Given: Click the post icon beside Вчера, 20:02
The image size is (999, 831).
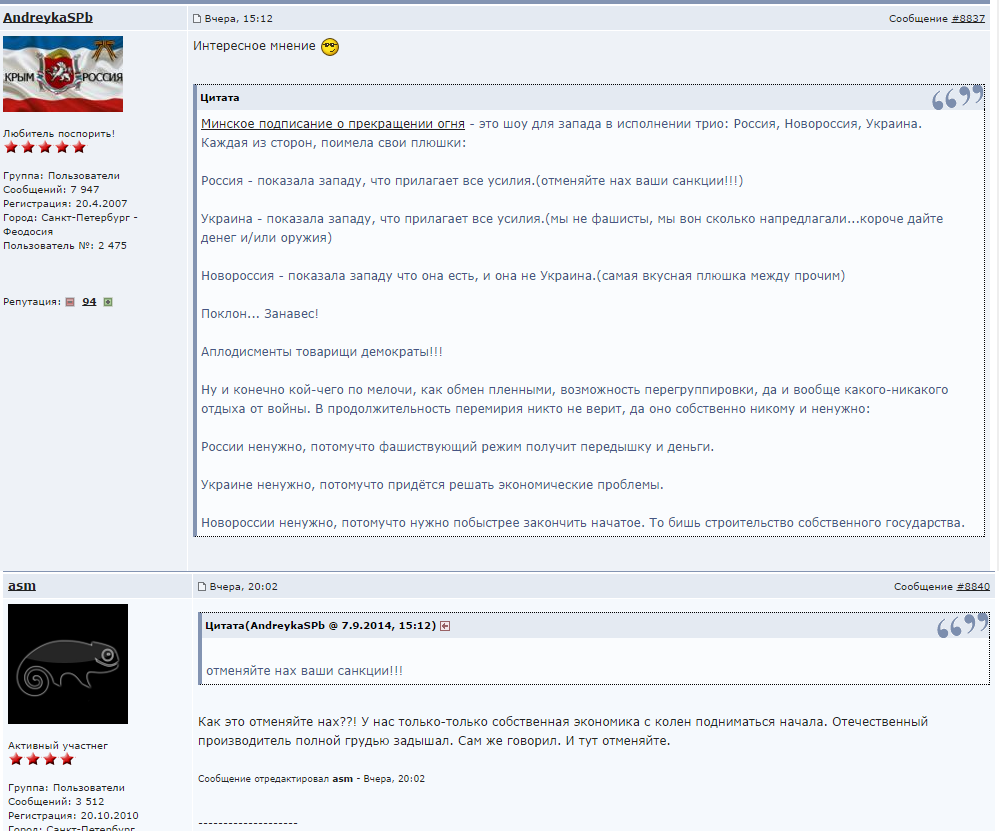Looking at the screenshot, I should tap(202, 587).
